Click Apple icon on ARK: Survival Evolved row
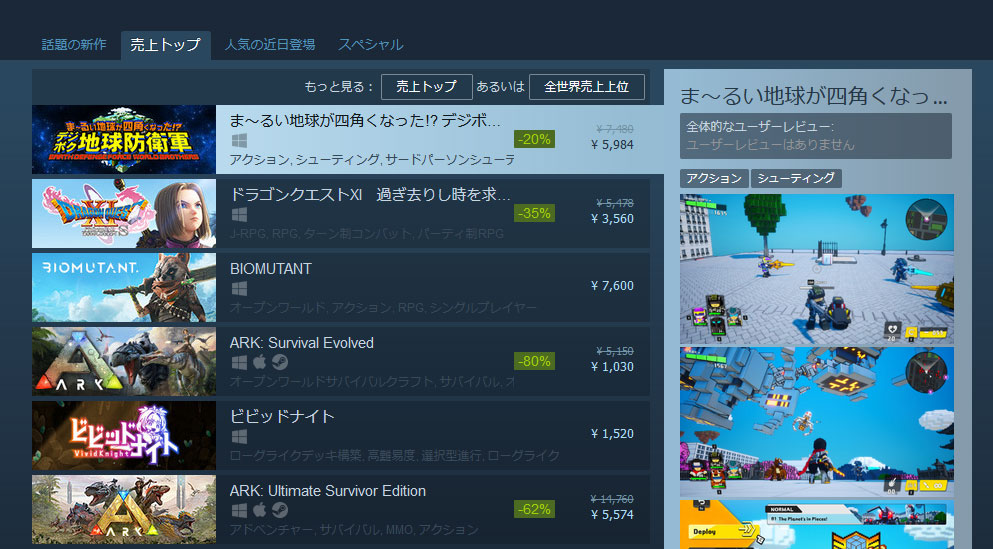Viewport: 993px width, 549px height. point(259,362)
